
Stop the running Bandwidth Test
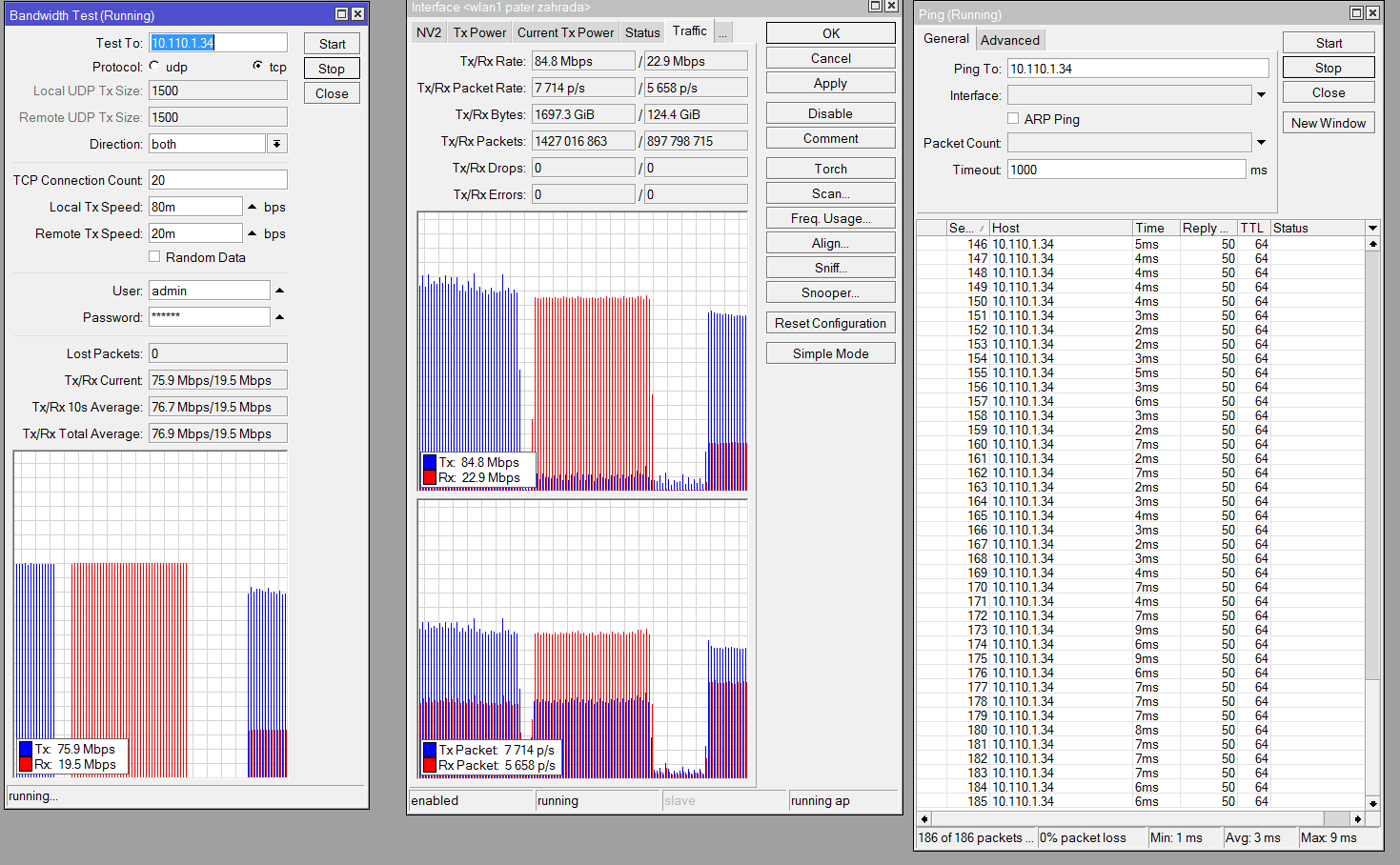332,69
